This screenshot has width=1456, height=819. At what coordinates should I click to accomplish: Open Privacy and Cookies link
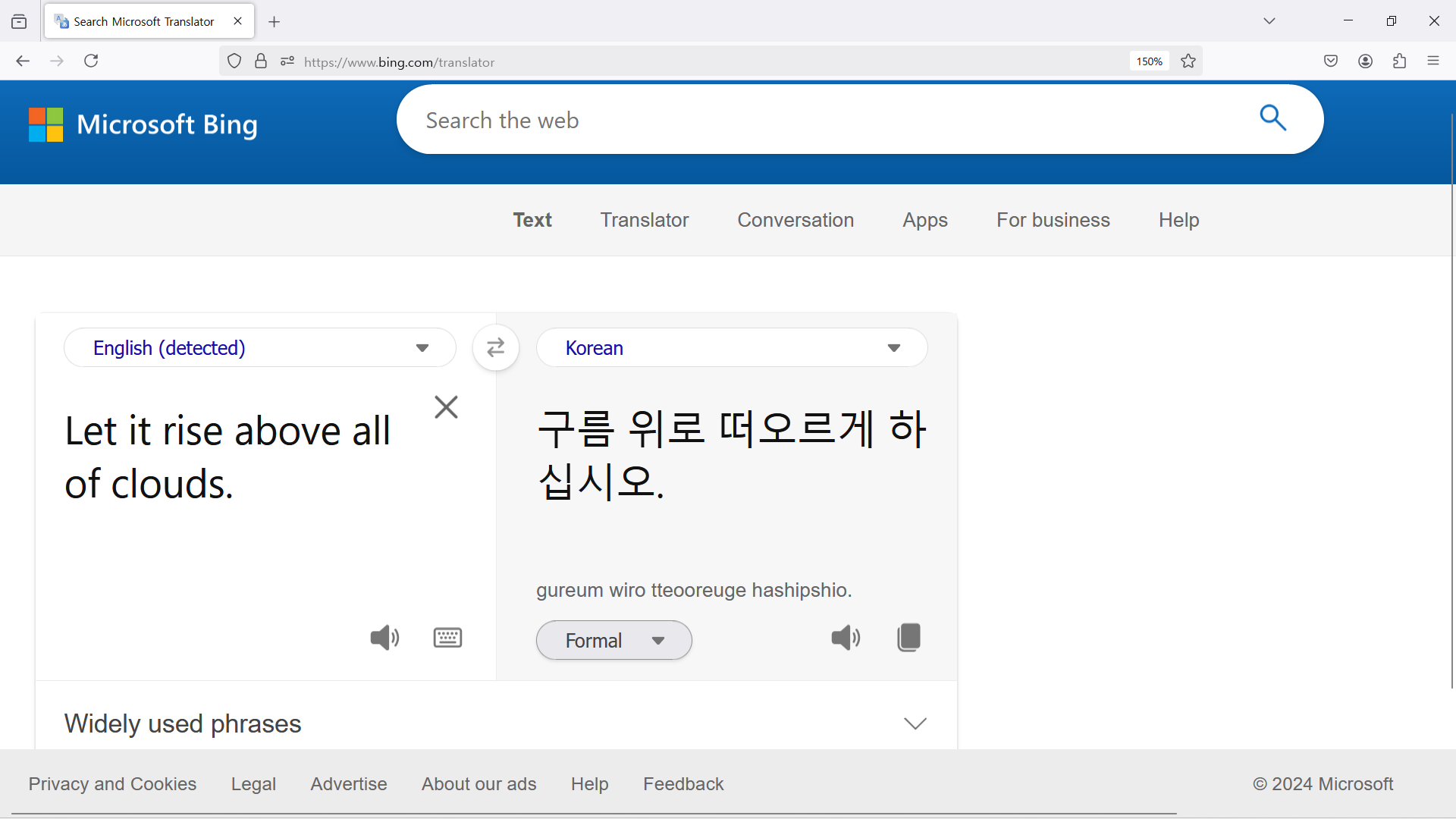click(x=112, y=784)
